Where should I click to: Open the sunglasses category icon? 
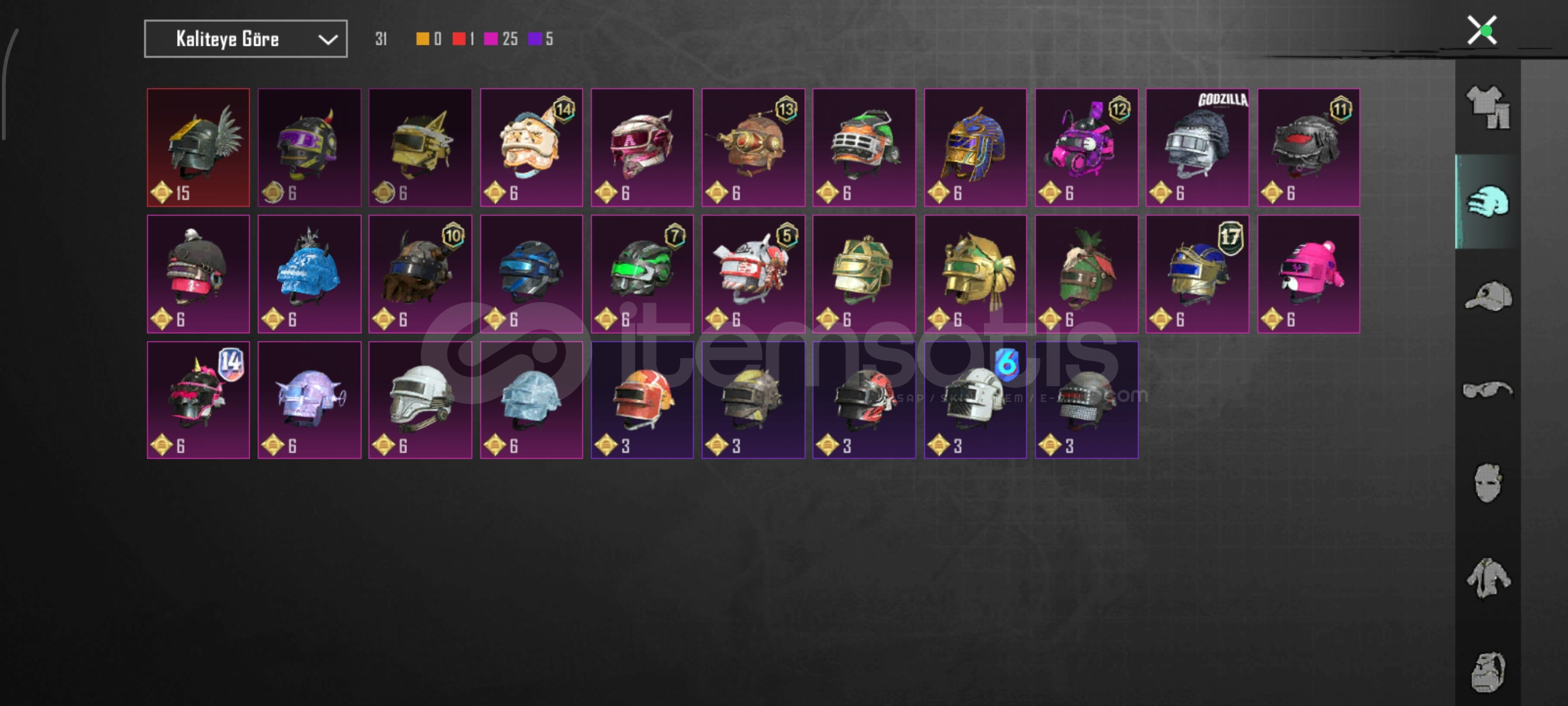pos(1488,390)
